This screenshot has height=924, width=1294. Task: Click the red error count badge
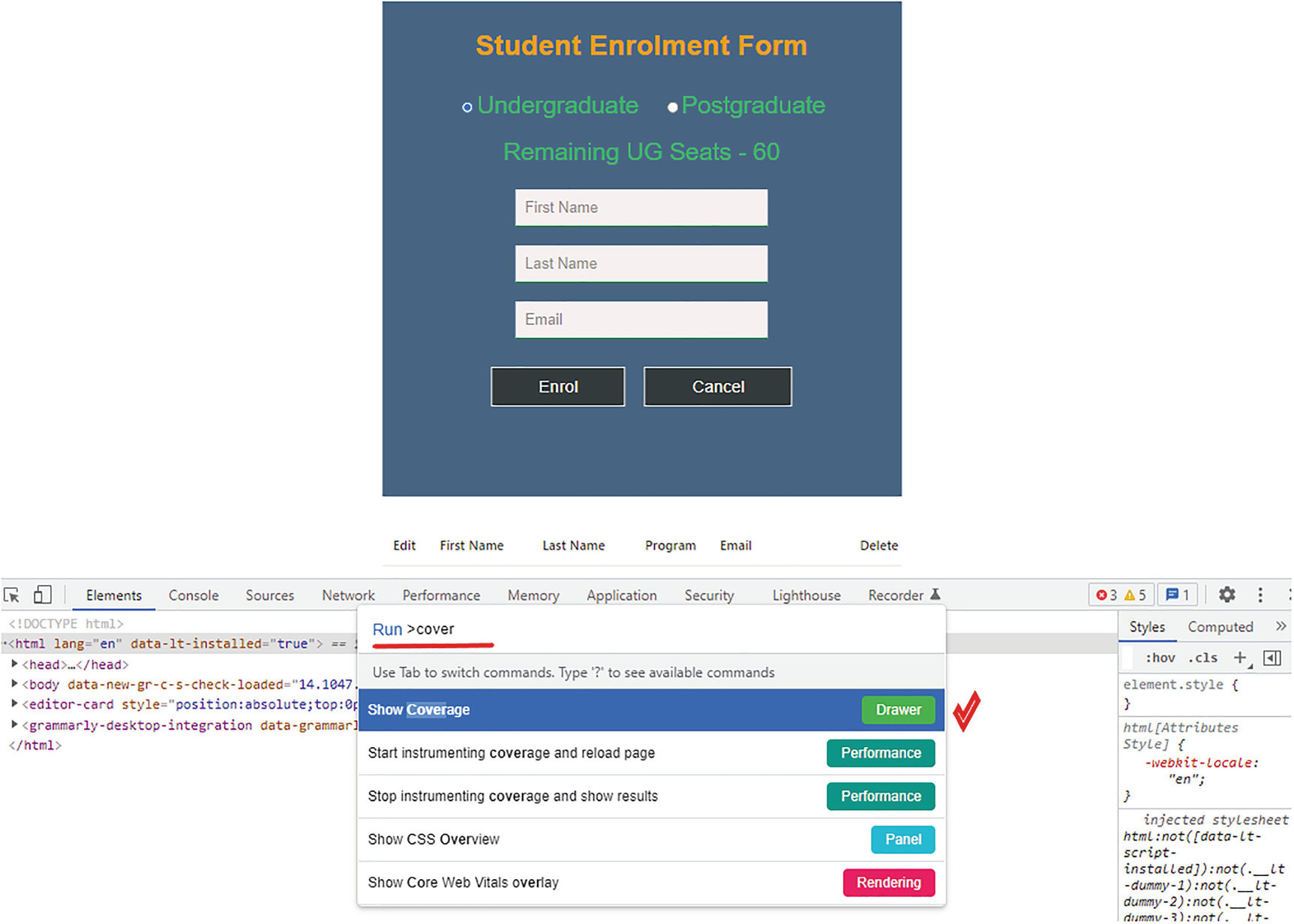tap(1106, 595)
